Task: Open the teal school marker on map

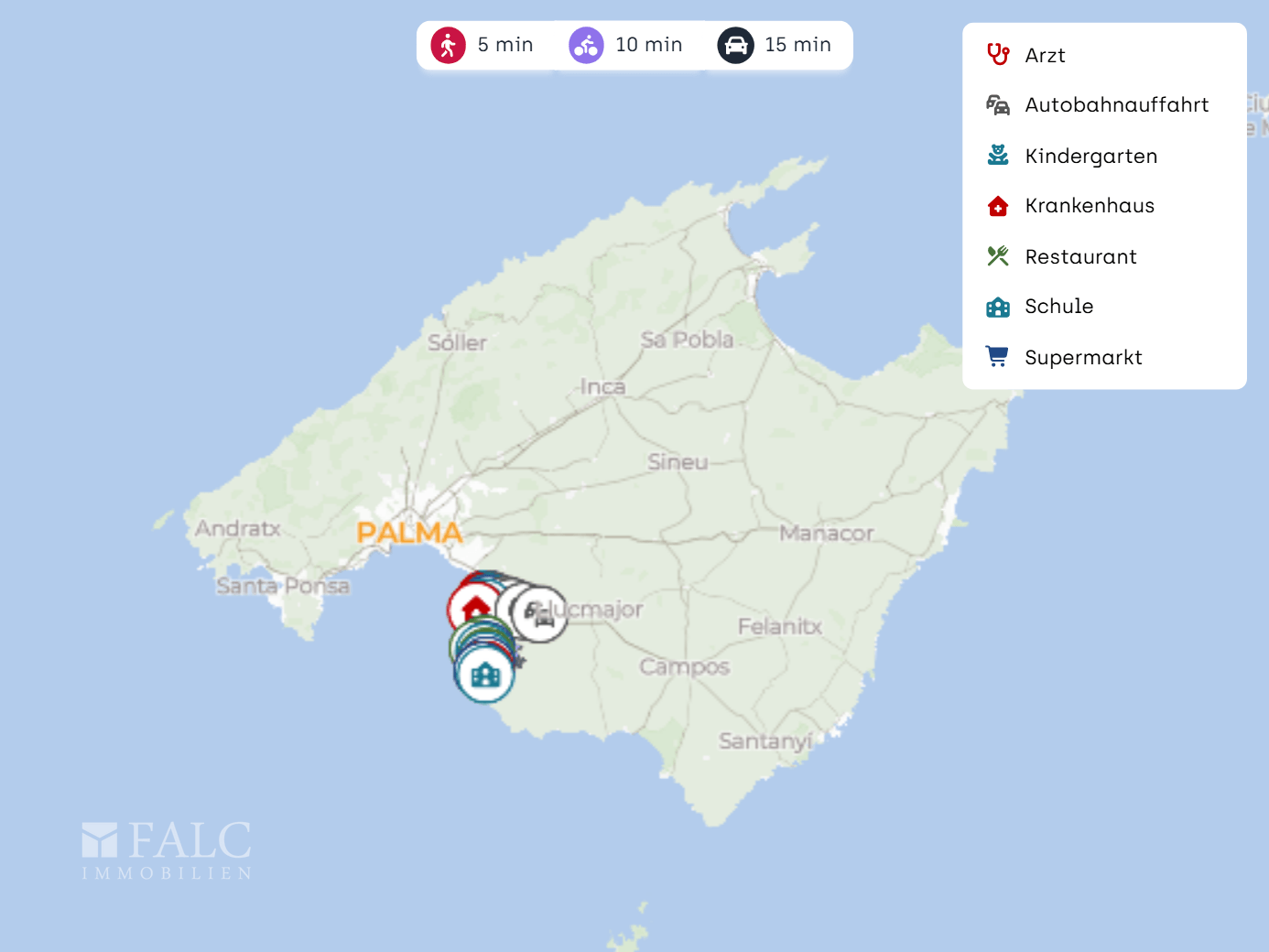Action: click(x=485, y=676)
